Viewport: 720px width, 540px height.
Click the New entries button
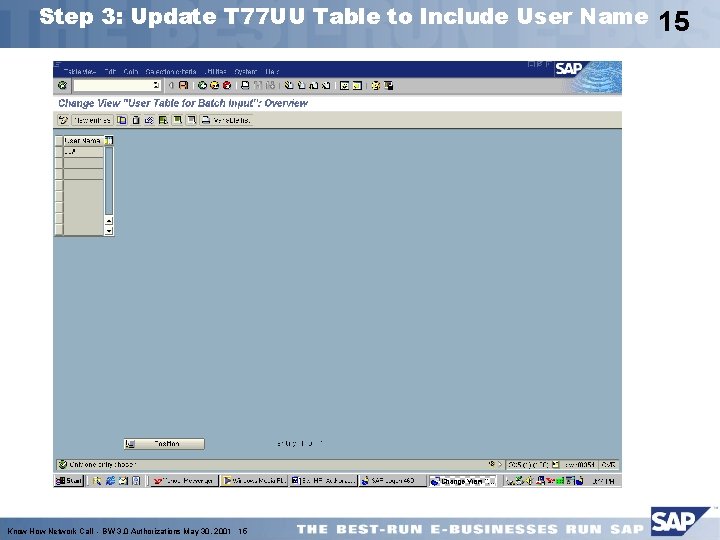coord(92,120)
